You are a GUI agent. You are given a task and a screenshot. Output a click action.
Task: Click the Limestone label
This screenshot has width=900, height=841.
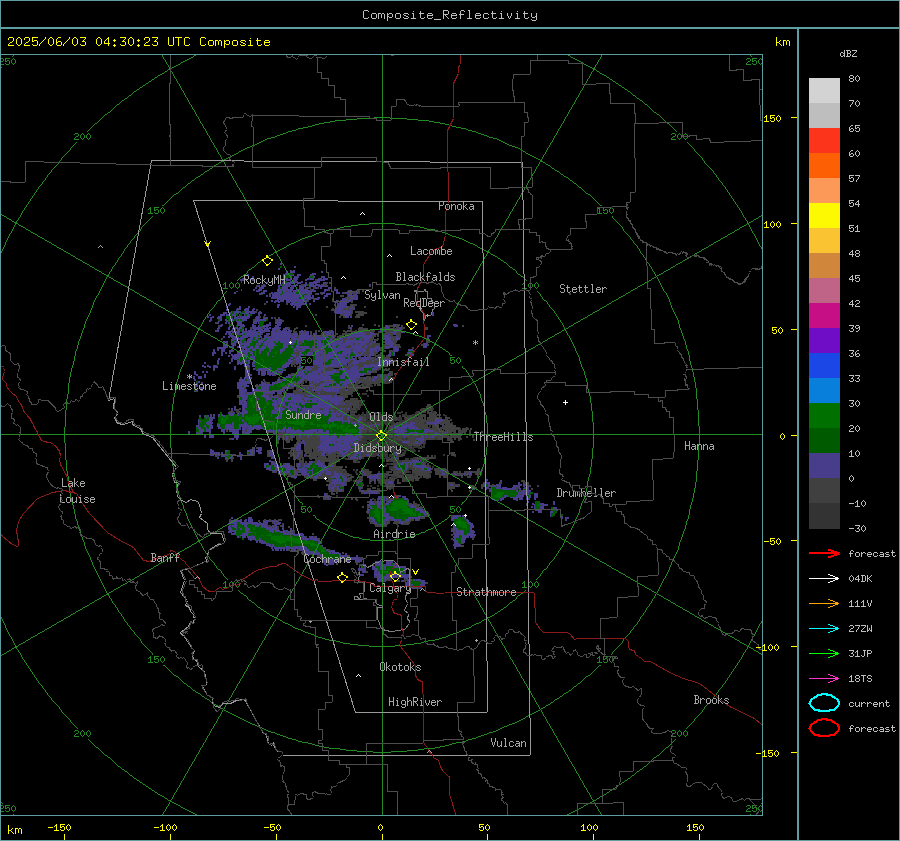click(189, 386)
